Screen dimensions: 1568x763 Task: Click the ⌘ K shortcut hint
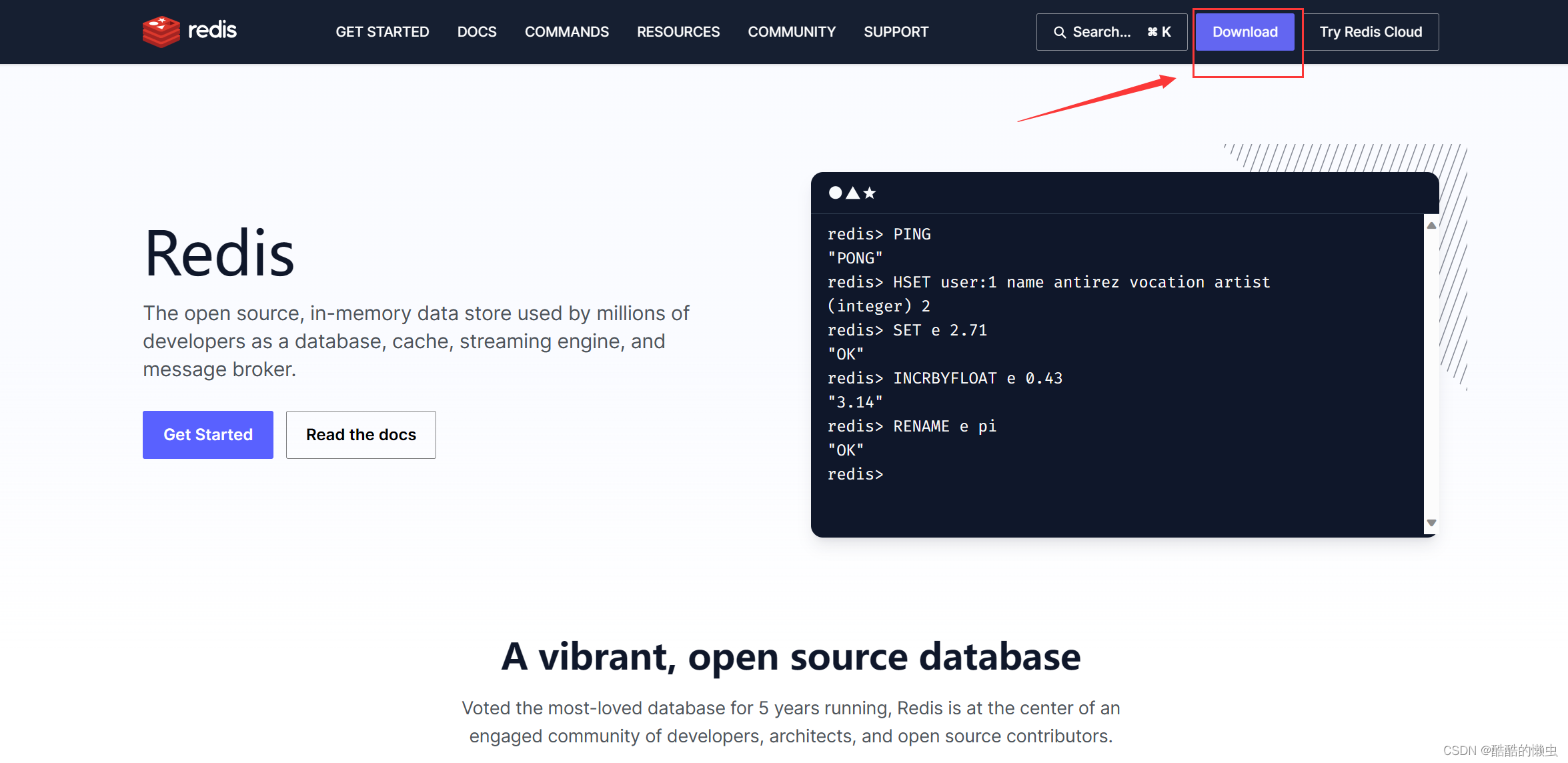pyautogui.click(x=1159, y=32)
